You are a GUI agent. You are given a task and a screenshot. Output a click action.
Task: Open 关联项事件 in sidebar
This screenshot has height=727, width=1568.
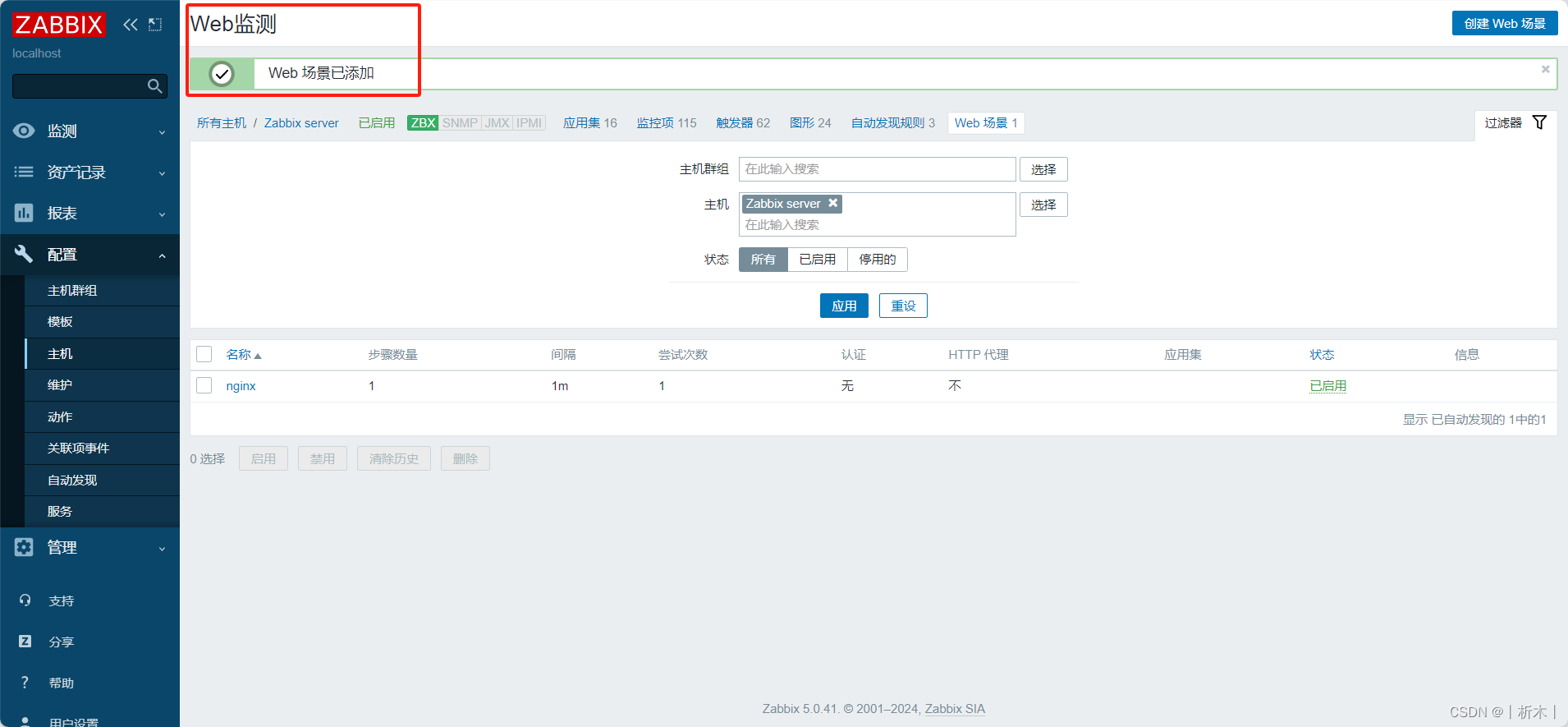tap(102, 449)
